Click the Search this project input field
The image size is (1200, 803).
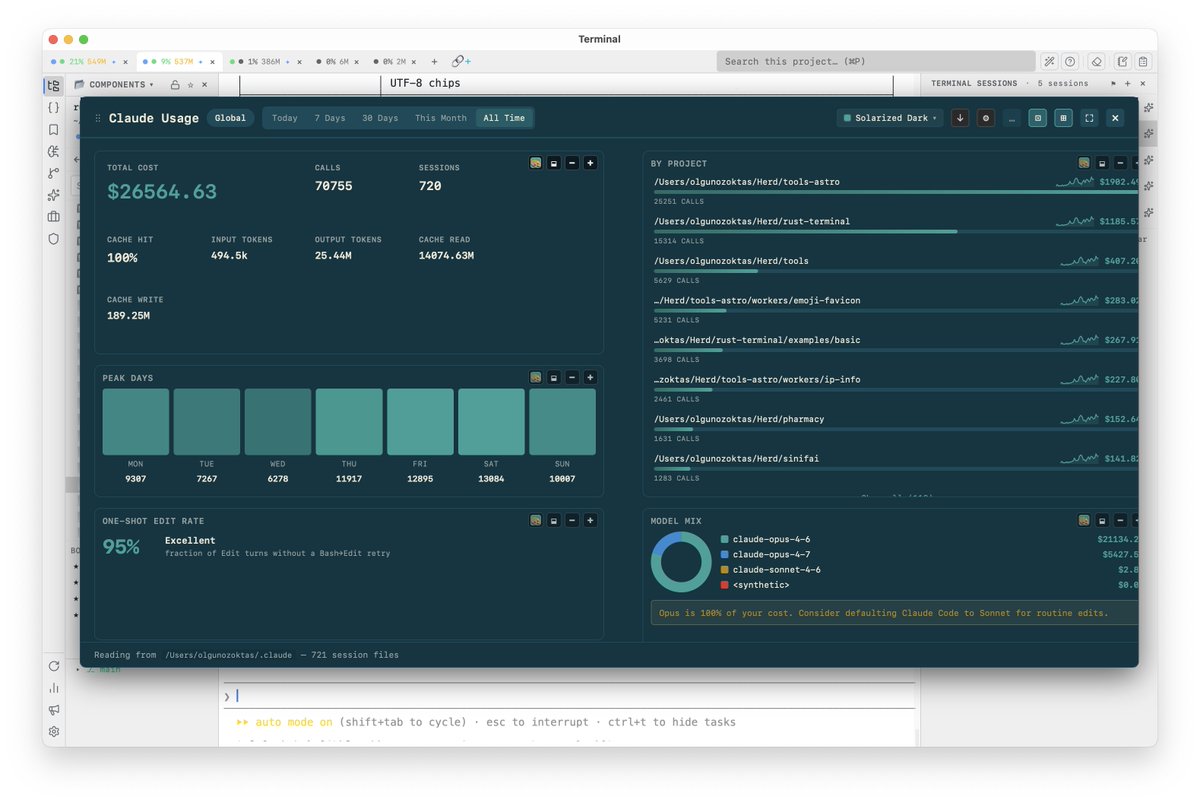[x=876, y=61]
